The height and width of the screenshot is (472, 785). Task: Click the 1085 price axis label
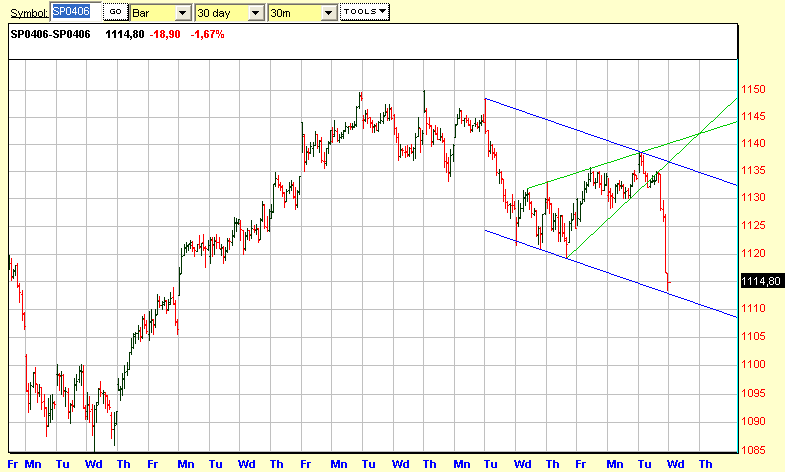(753, 450)
